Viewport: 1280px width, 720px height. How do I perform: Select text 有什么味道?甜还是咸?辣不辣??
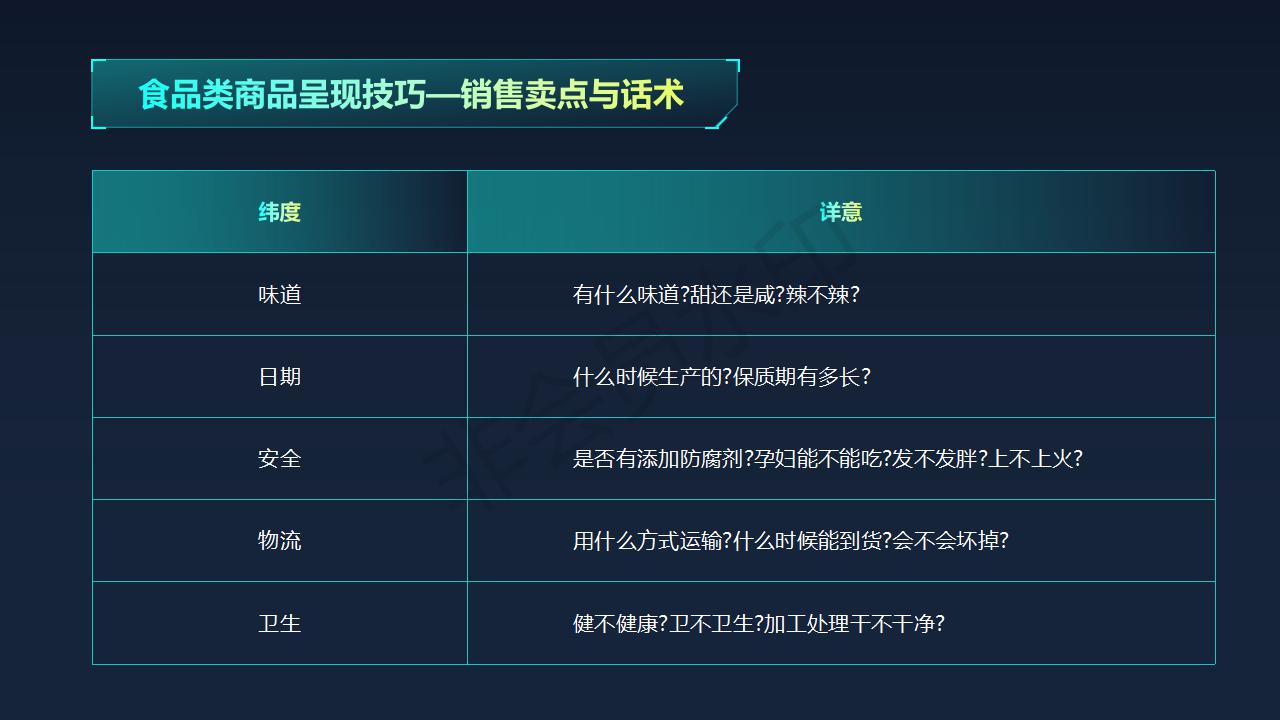coord(716,295)
